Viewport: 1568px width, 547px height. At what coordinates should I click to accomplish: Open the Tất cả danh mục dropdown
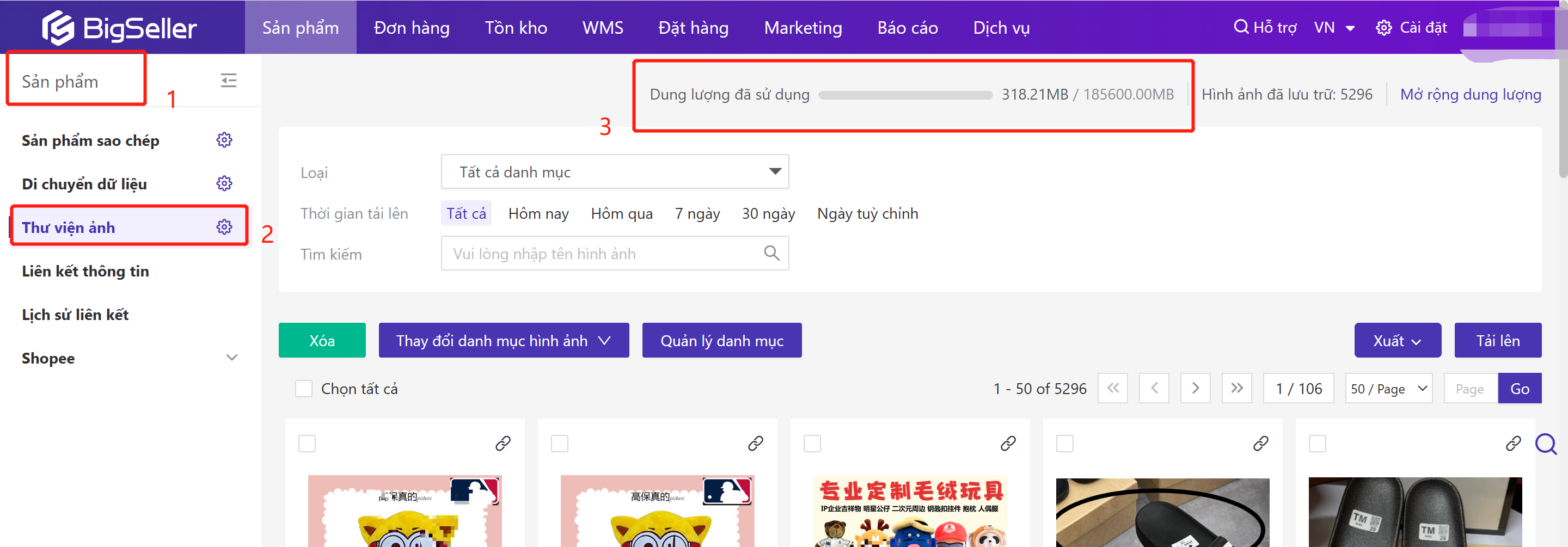pyautogui.click(x=615, y=171)
